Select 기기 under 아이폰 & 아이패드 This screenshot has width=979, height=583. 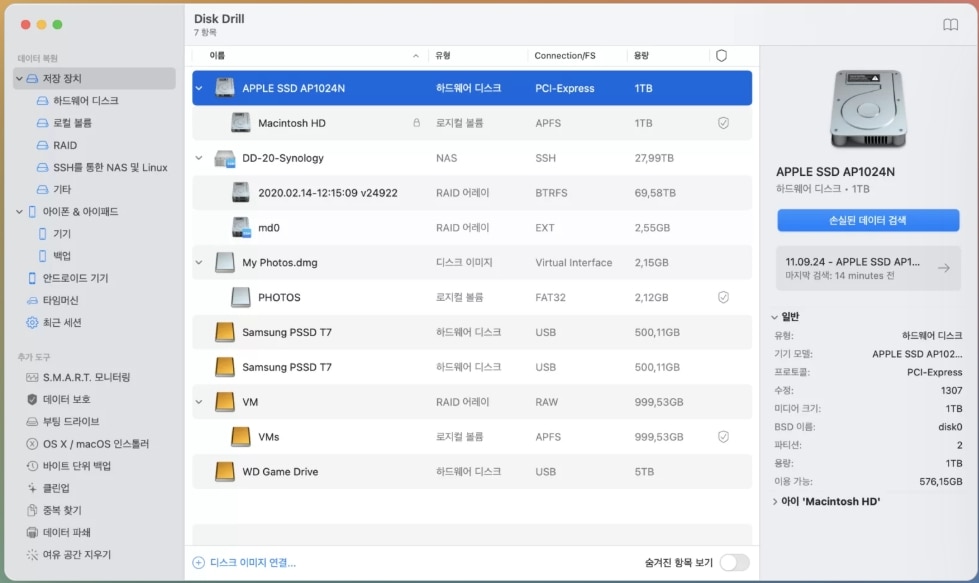tap(62, 233)
